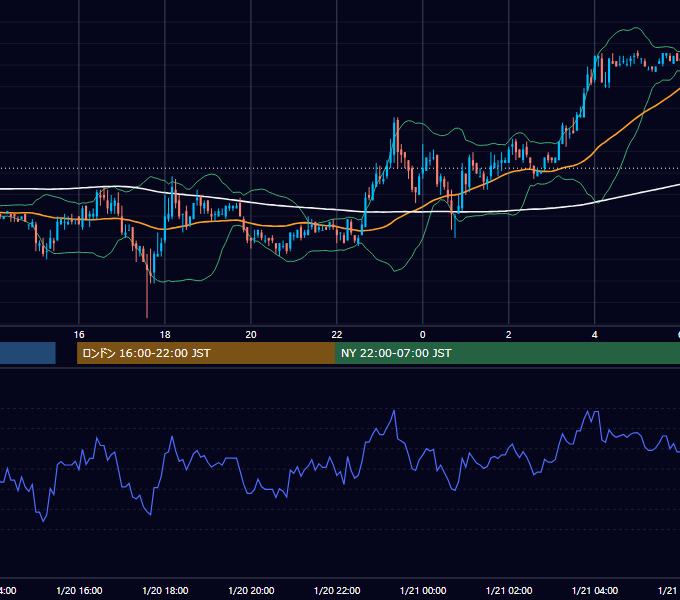
Task: Click the 1/21 00:00 bottom axis label
Action: (423, 590)
